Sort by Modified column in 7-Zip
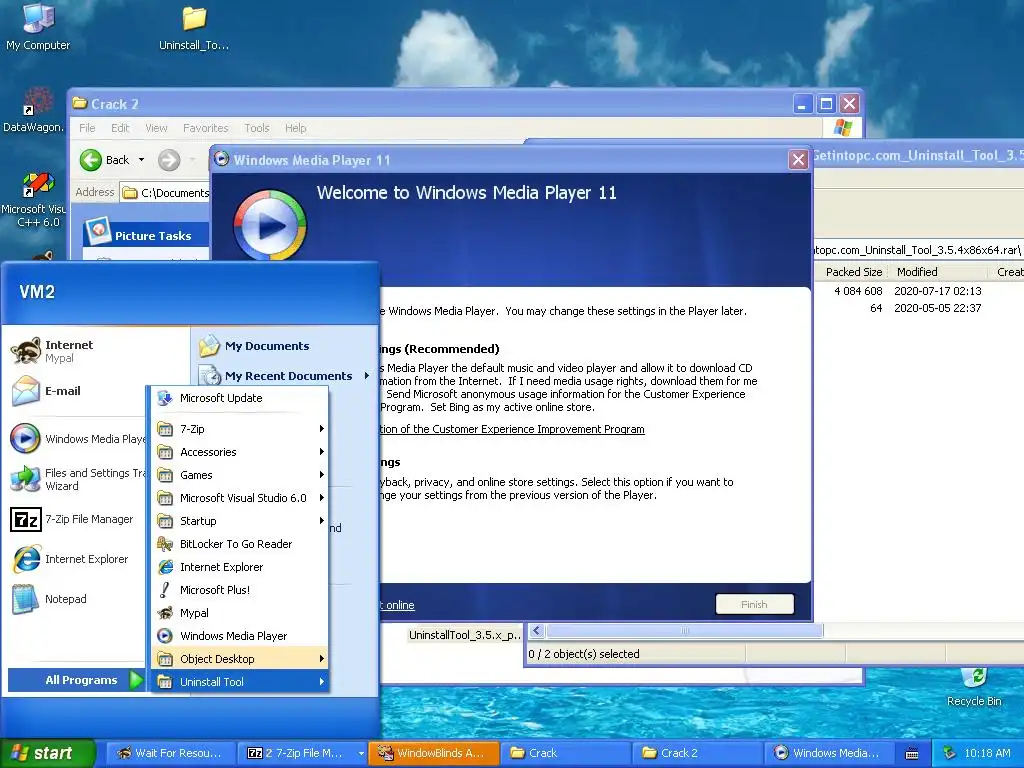Screen dimensions: 1024x768 938,272
